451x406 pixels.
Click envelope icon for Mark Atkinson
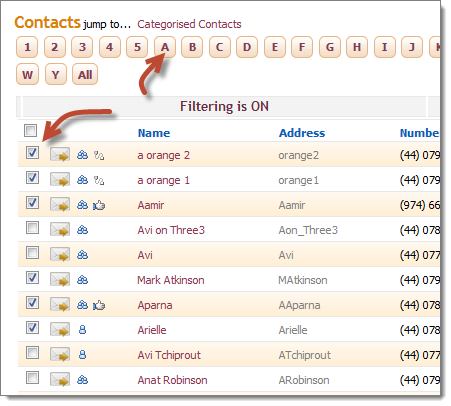pyautogui.click(x=60, y=280)
